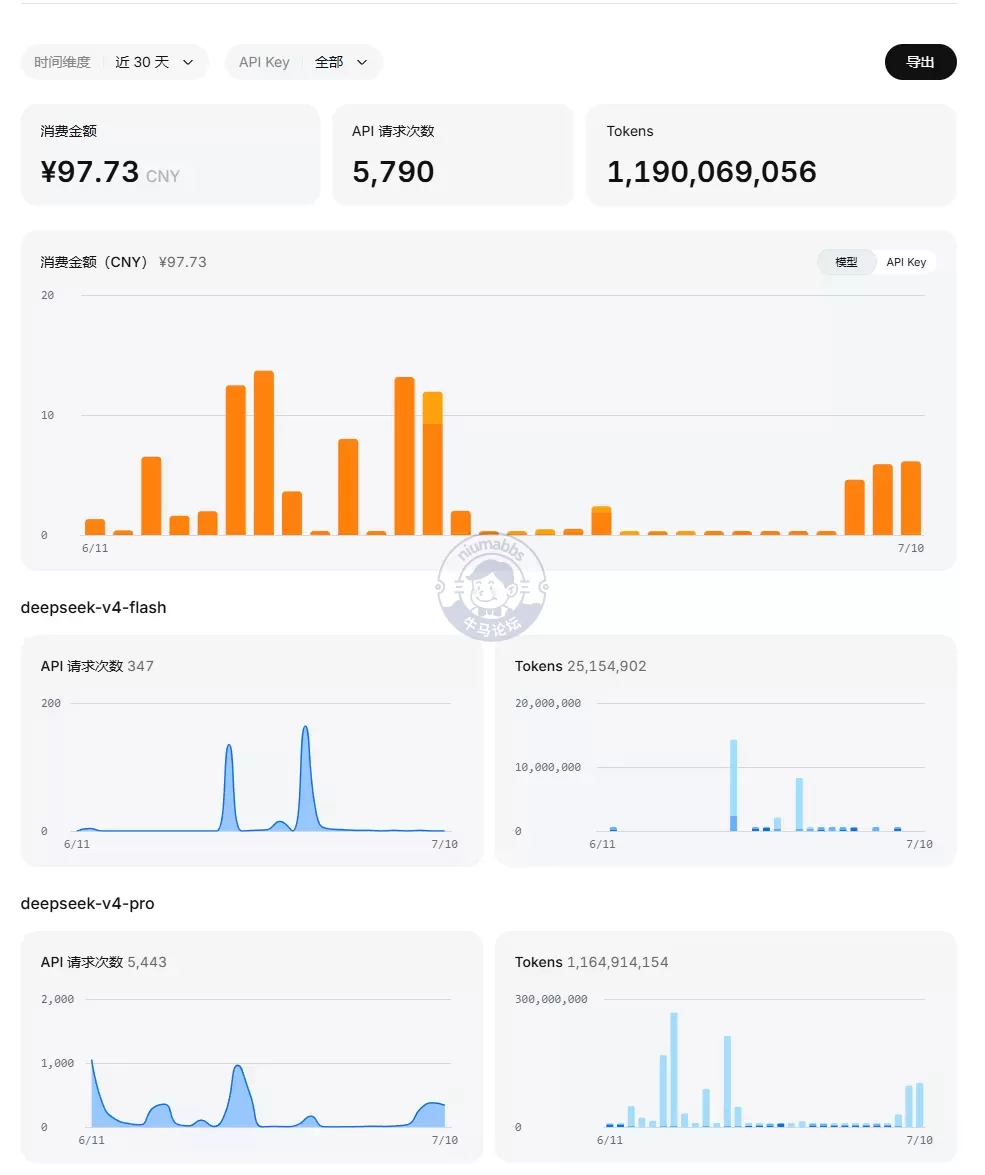Click the chevron next to 全部

[362, 62]
